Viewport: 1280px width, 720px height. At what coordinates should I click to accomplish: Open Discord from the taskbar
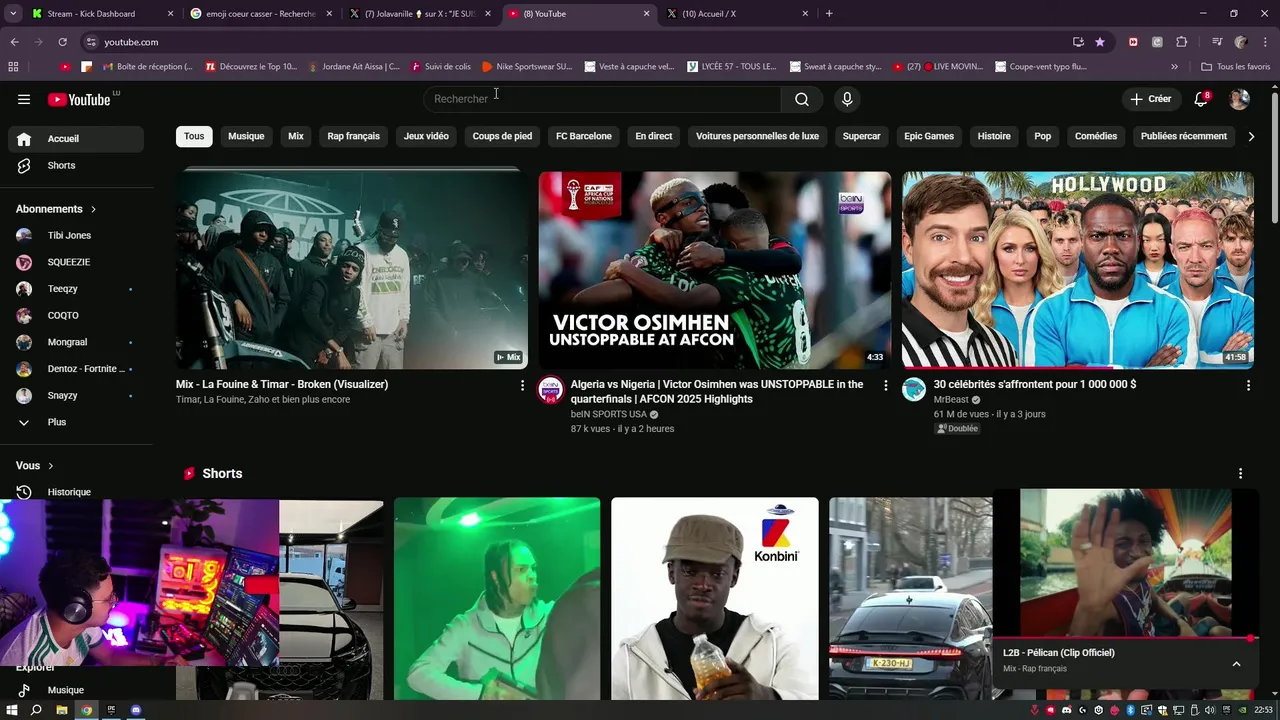[136, 710]
